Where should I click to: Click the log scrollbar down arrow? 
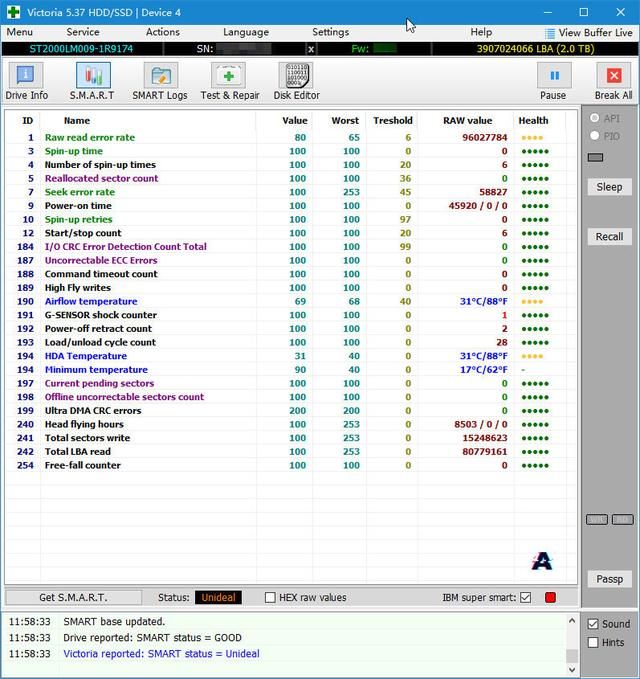click(572, 669)
